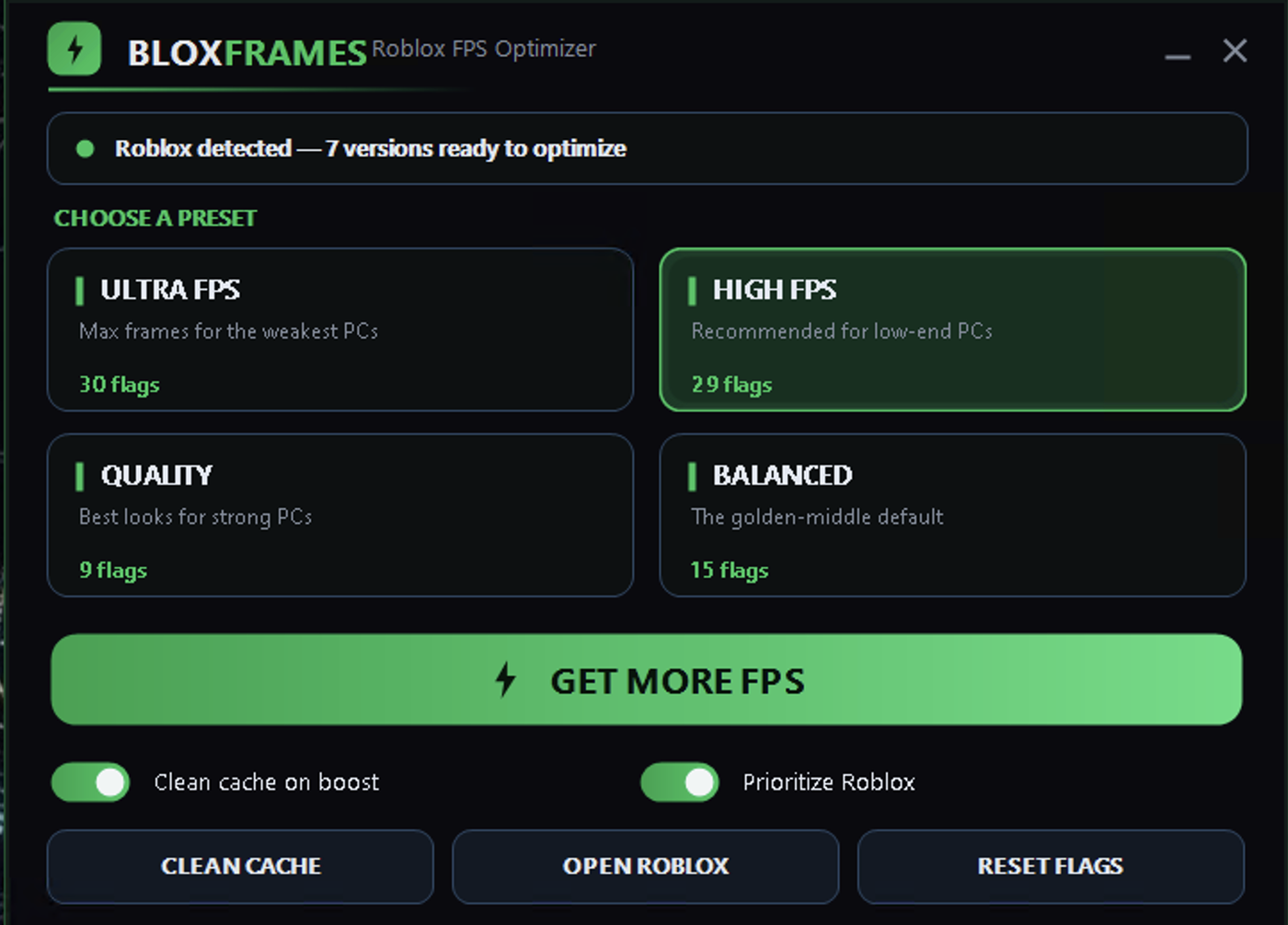1288x925 pixels.
Task: Turn off the Prioritize Roblox toggle
Action: coord(680,782)
